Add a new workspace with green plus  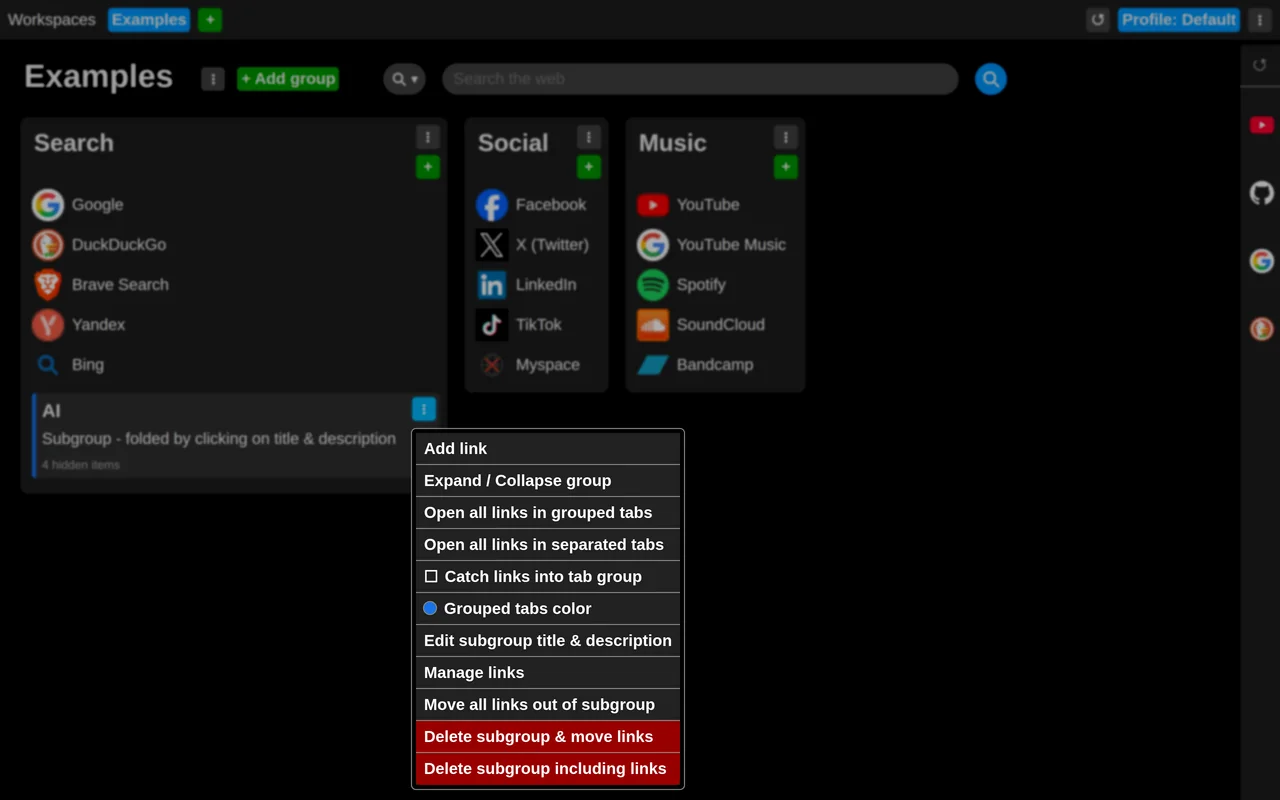(x=210, y=20)
